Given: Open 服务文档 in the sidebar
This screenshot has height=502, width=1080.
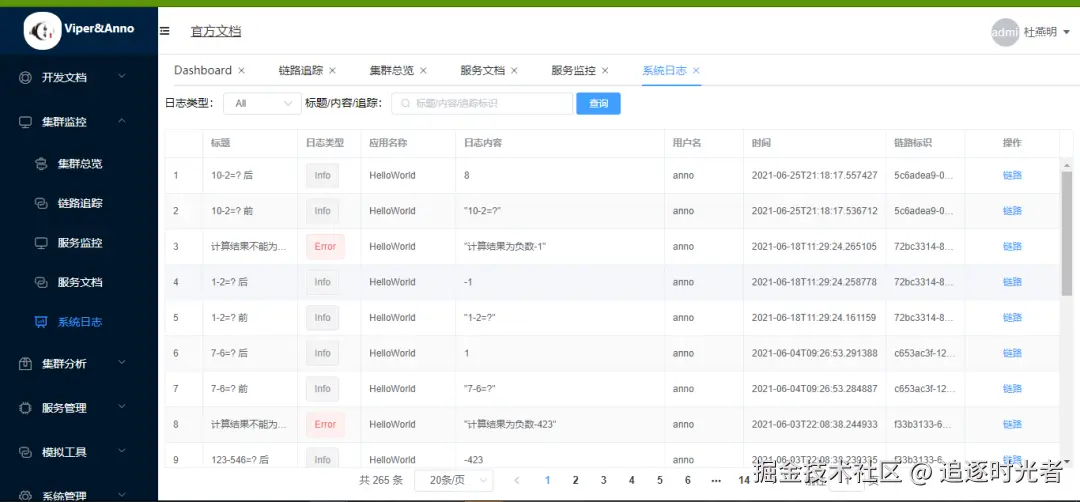Looking at the screenshot, I should 79,282.
